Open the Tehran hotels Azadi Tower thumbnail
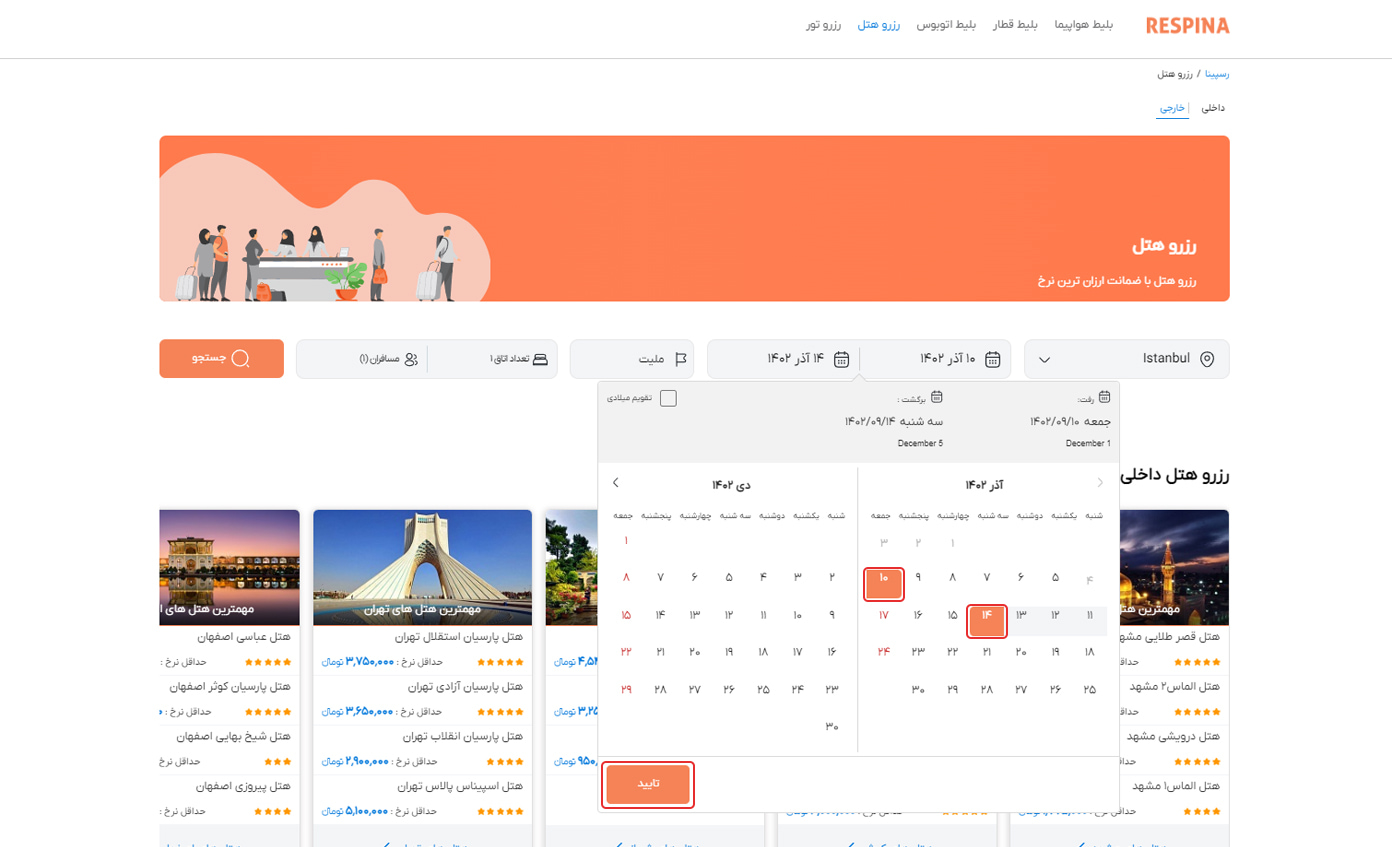Viewport: 1392px width, 847px height. pos(422,567)
